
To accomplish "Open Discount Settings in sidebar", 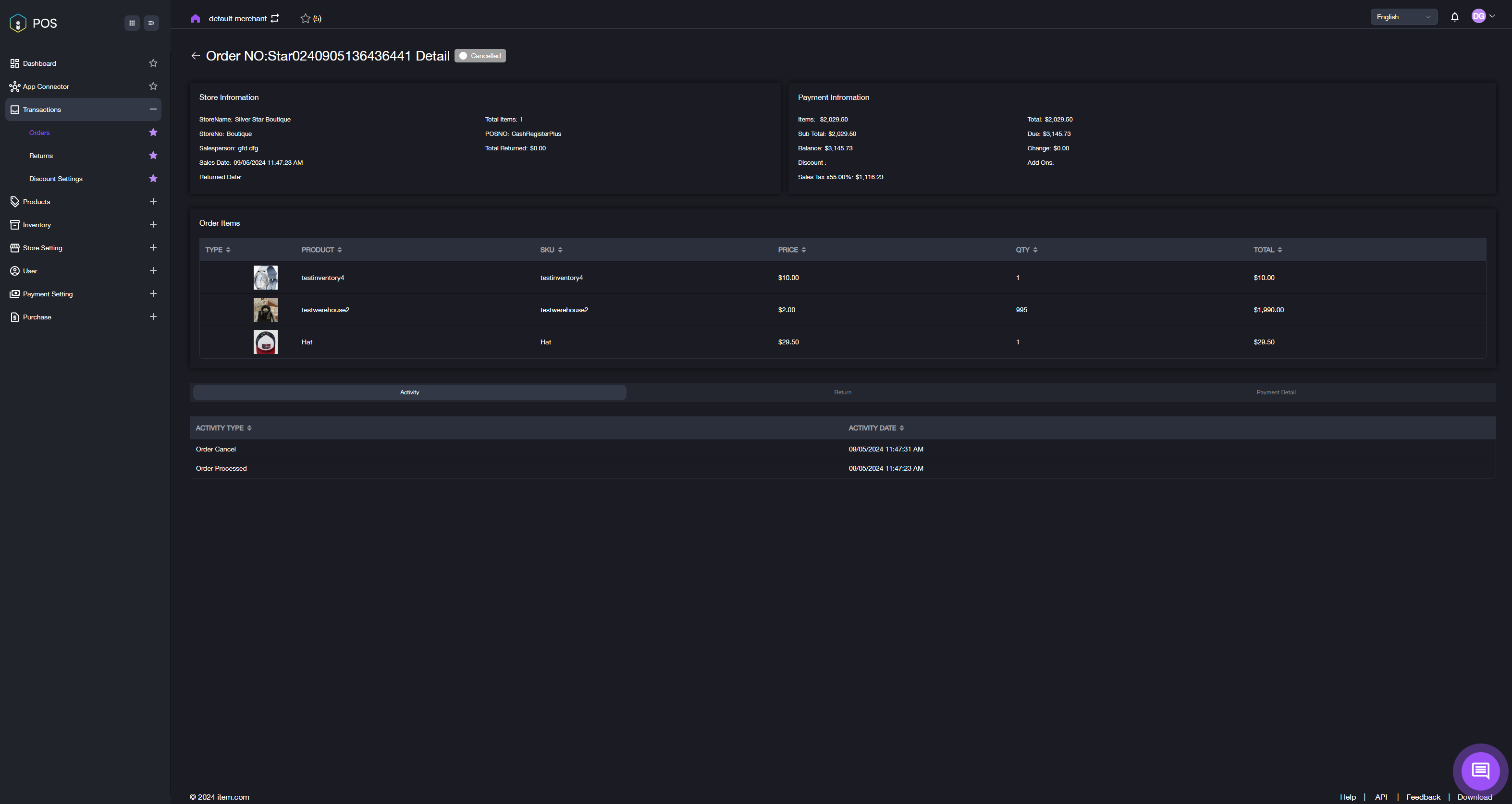I will point(56,179).
